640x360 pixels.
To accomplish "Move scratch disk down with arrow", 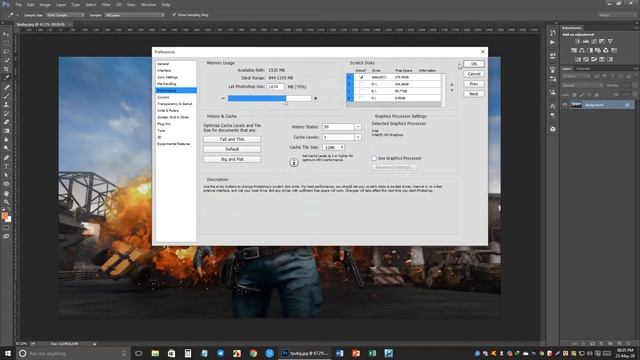I will (451, 90).
